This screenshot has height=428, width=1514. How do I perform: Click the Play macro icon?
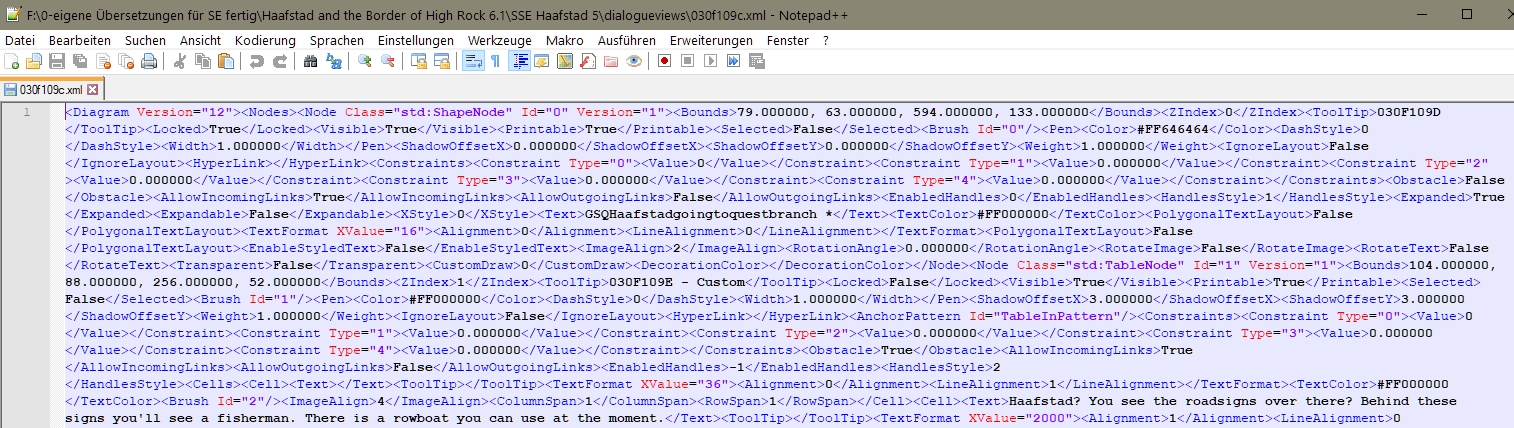(x=710, y=61)
